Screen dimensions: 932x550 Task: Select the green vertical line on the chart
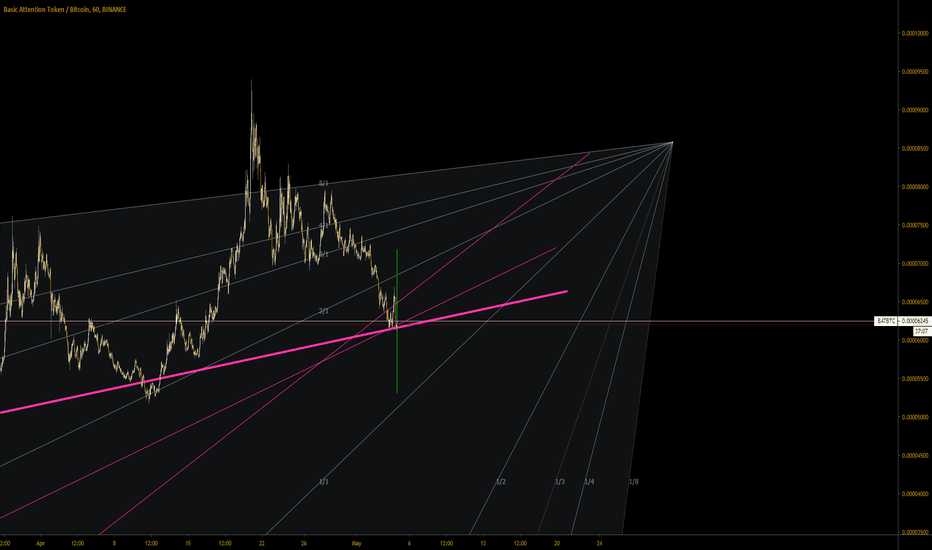397,321
